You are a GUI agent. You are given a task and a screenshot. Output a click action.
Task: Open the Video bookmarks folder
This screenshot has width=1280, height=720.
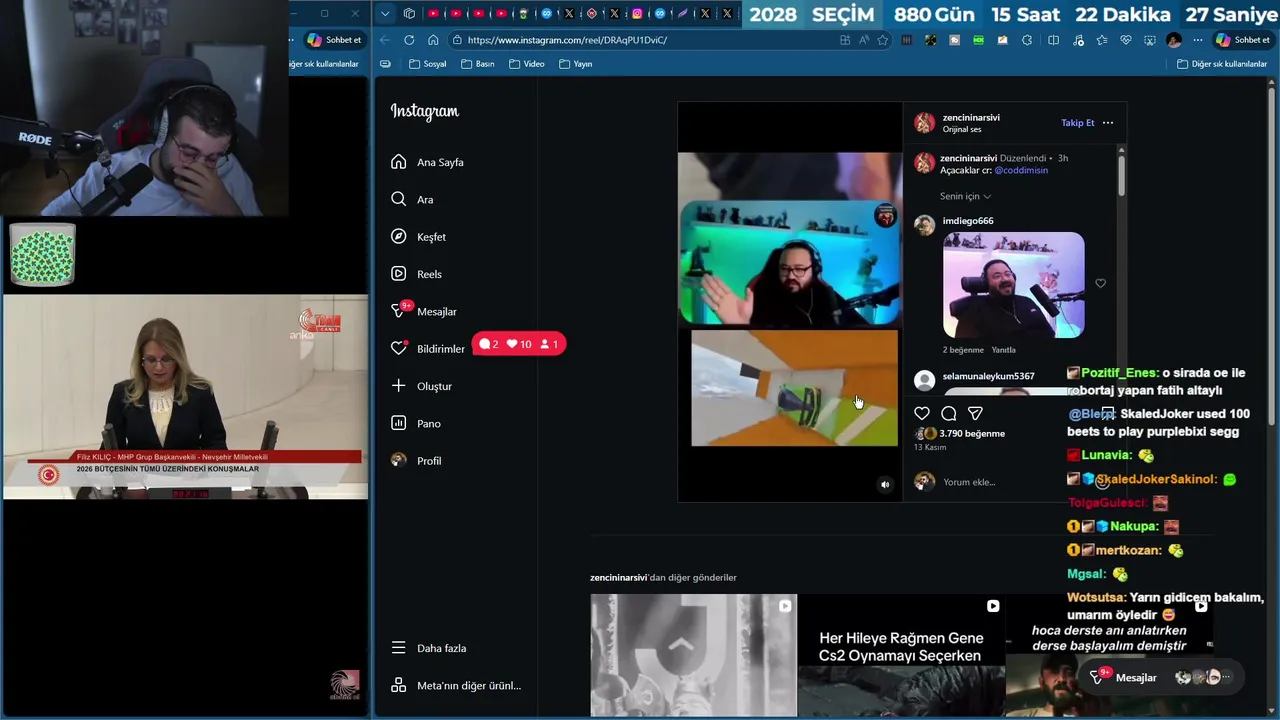click(x=527, y=64)
